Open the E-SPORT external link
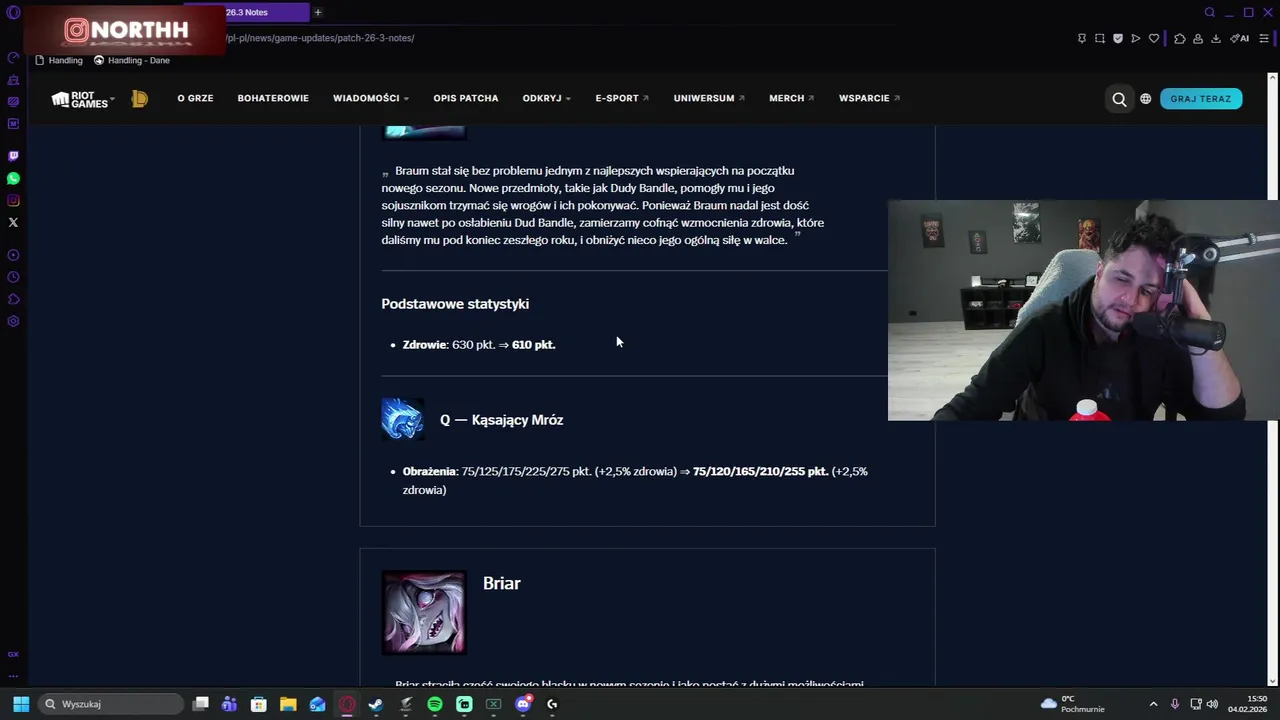Screen dimensions: 1280x720 click(x=622, y=98)
